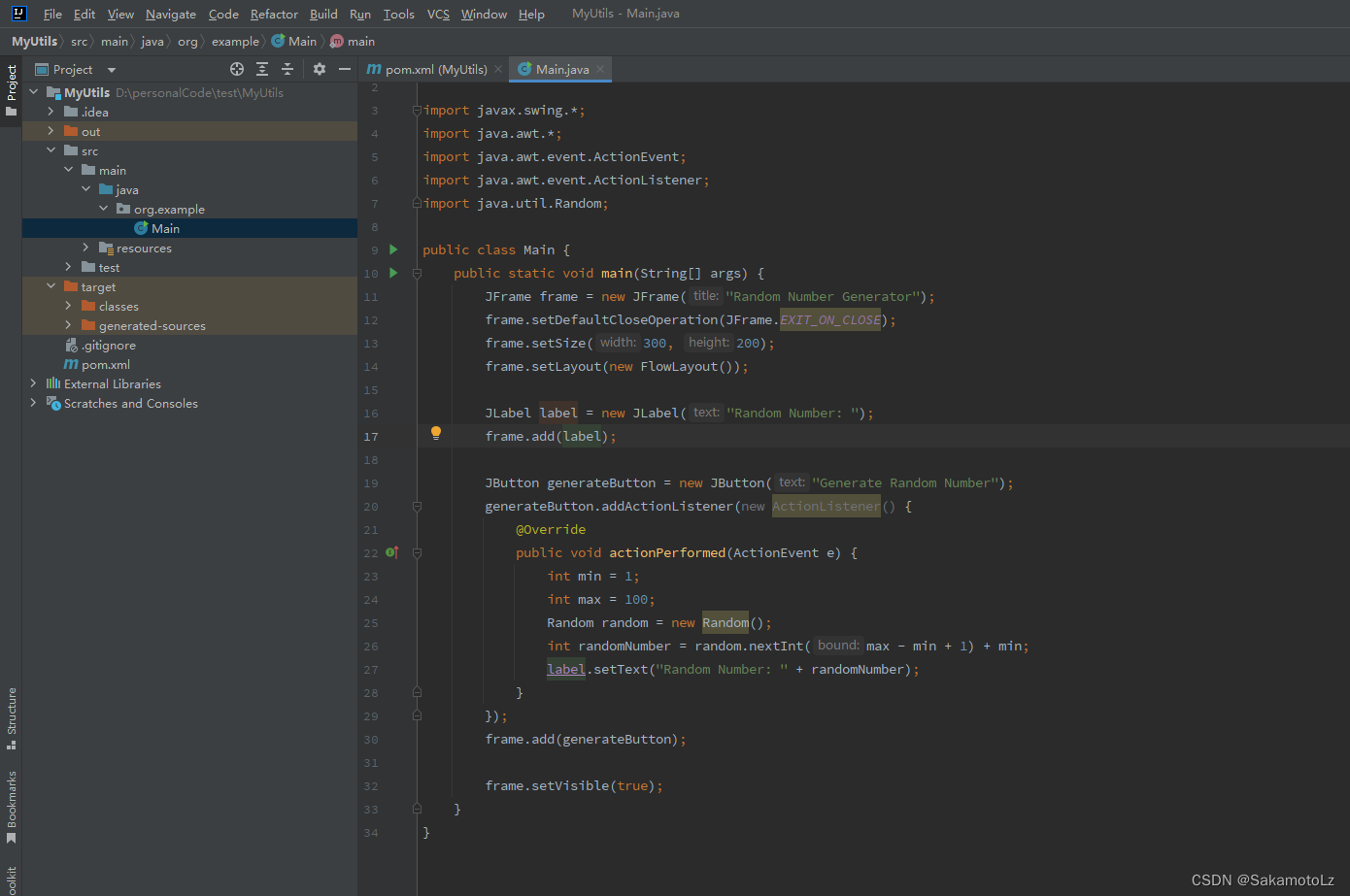The width and height of the screenshot is (1350, 896).
Task: Toggle the Project tool window stripe button
Action: [x=12, y=89]
